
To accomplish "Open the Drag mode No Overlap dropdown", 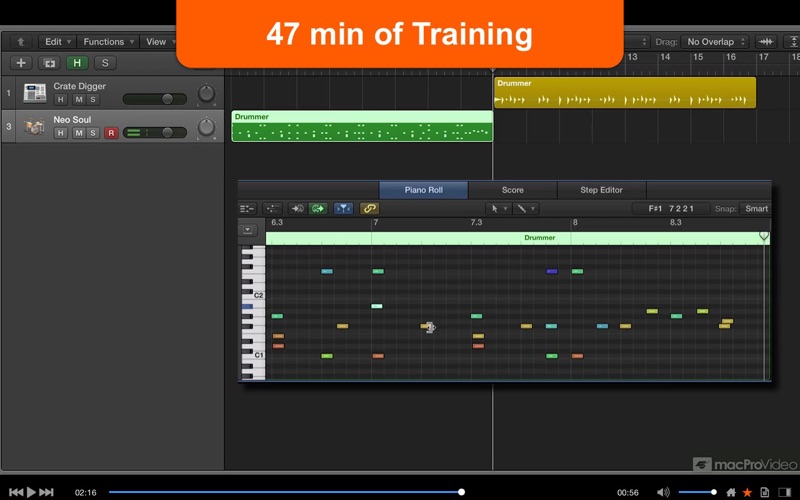I will coord(715,42).
